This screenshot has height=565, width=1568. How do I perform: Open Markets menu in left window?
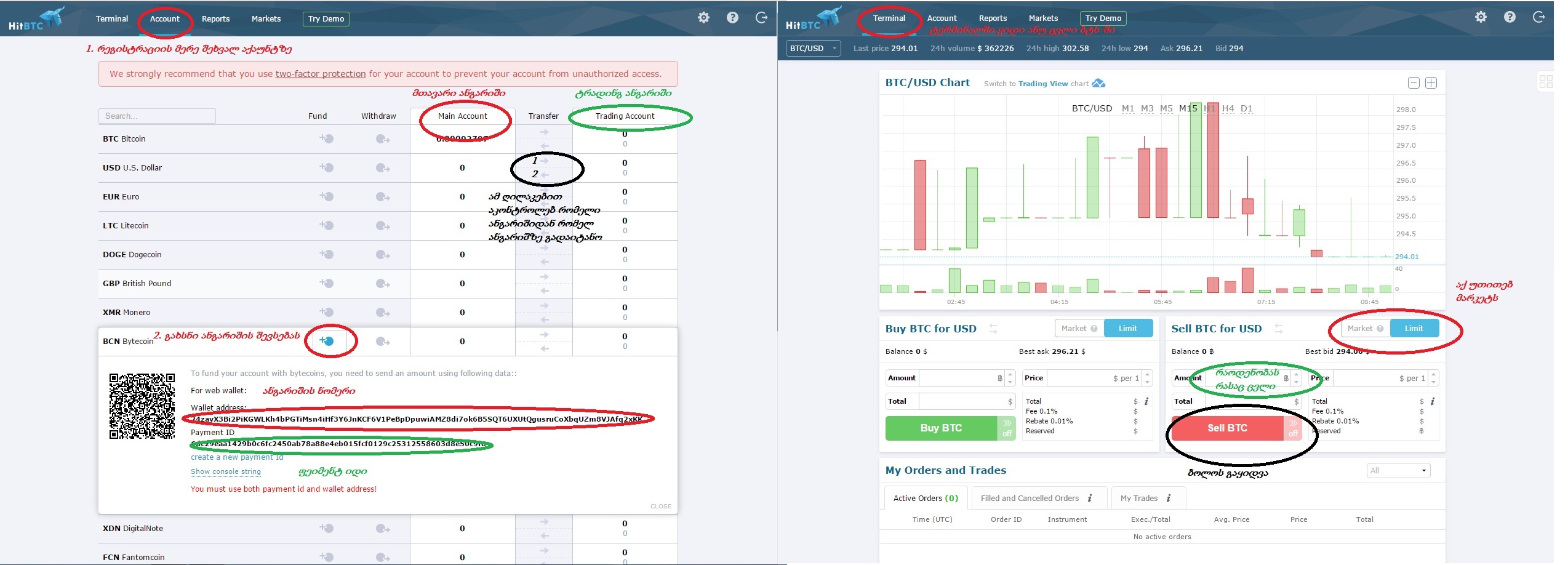[x=266, y=19]
